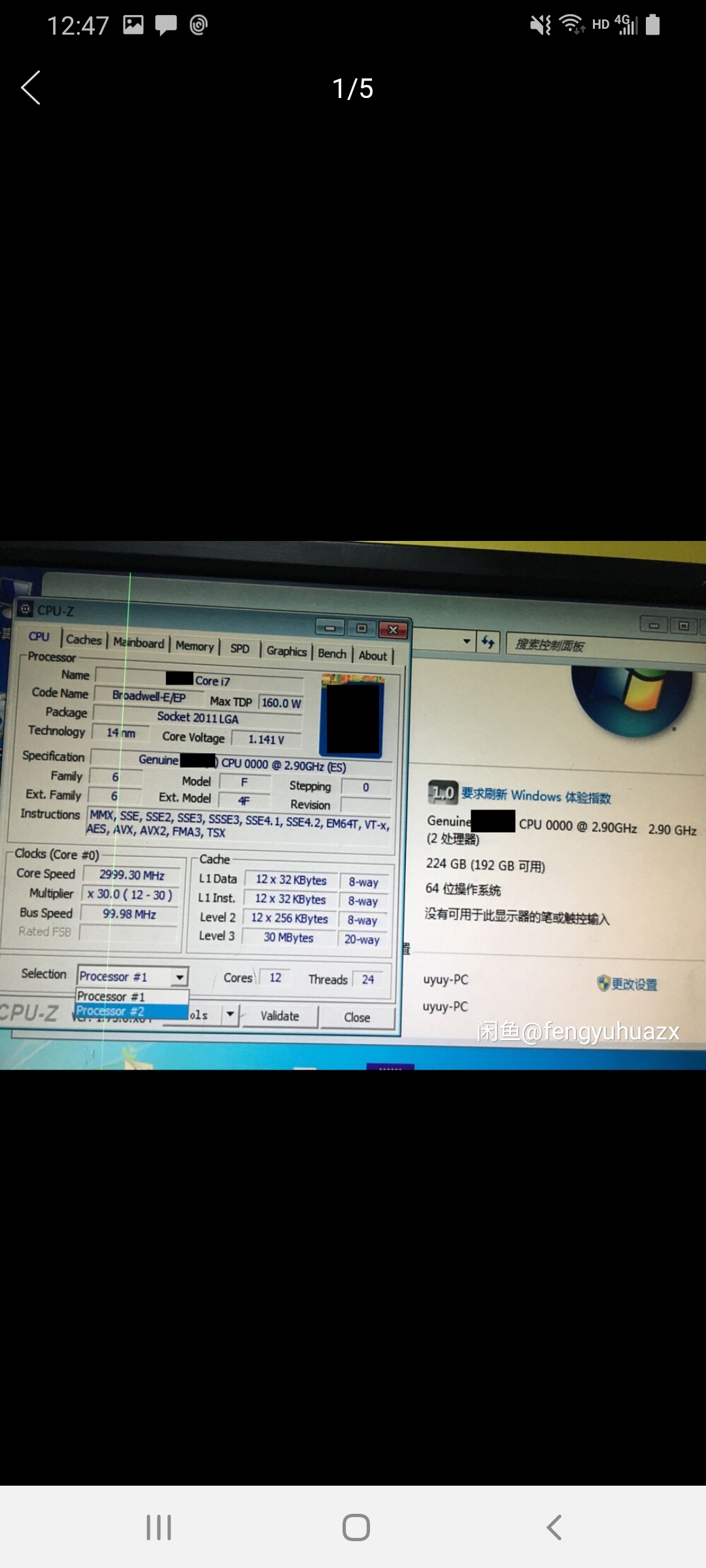Viewport: 706px width, 1568px height.
Task: Click the Validate button
Action: 280,1016
